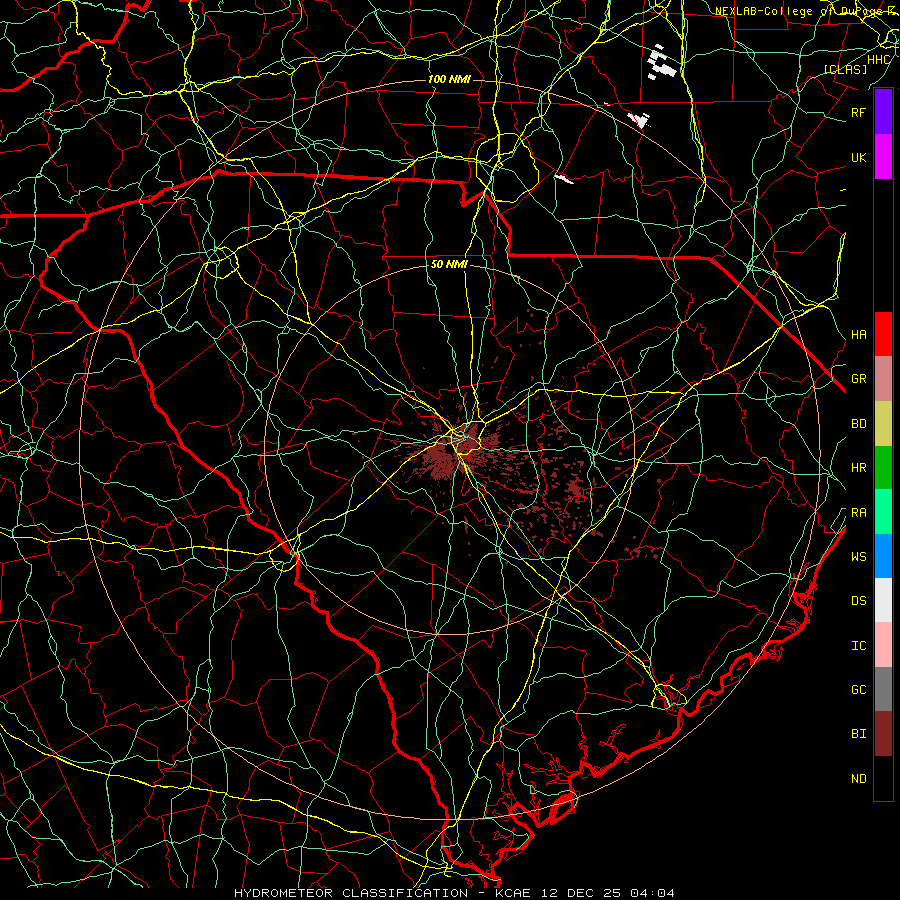Click the GR legend label
The height and width of the screenshot is (900, 900).
(858, 379)
